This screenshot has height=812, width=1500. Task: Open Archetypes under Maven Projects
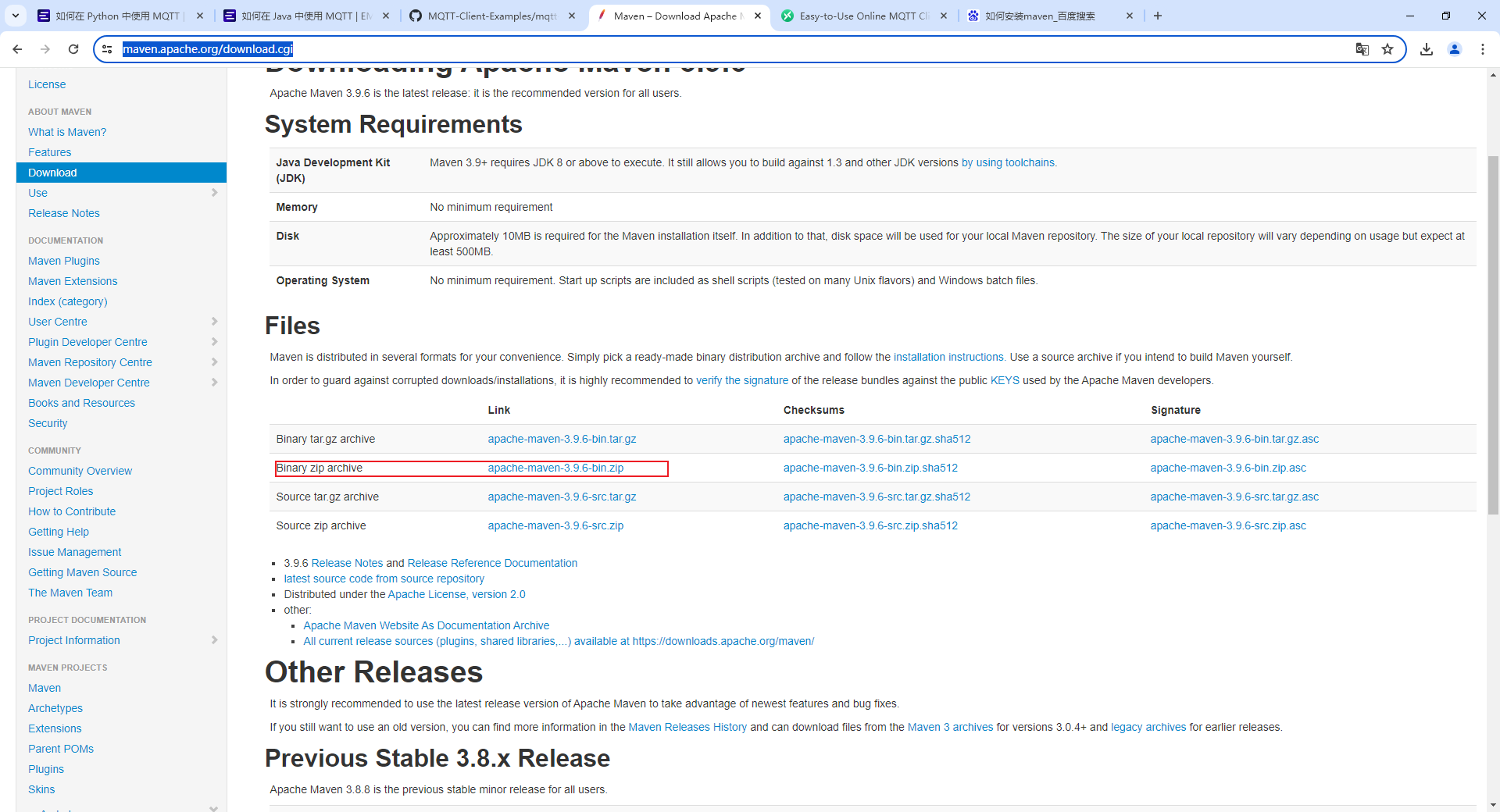55,708
